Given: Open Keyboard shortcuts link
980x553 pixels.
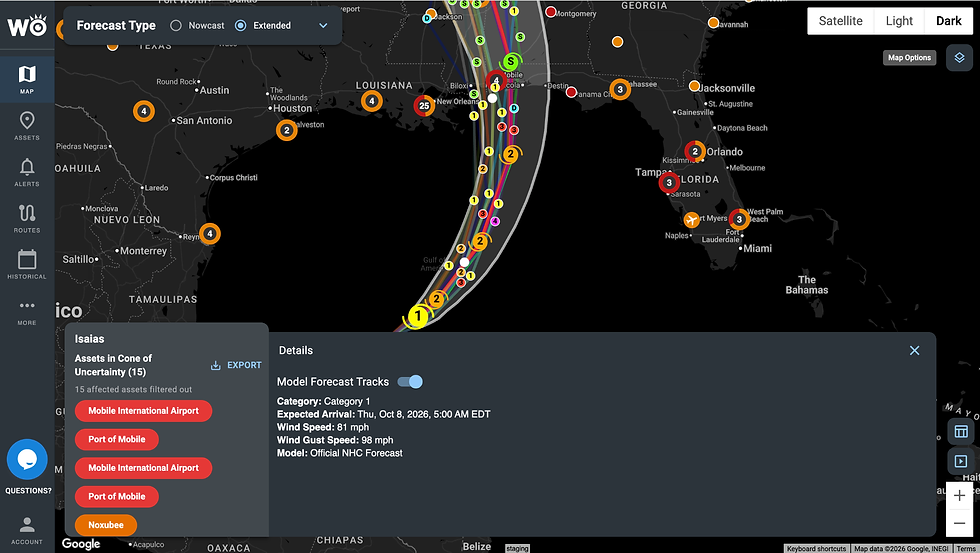Looking at the screenshot, I should (x=816, y=549).
